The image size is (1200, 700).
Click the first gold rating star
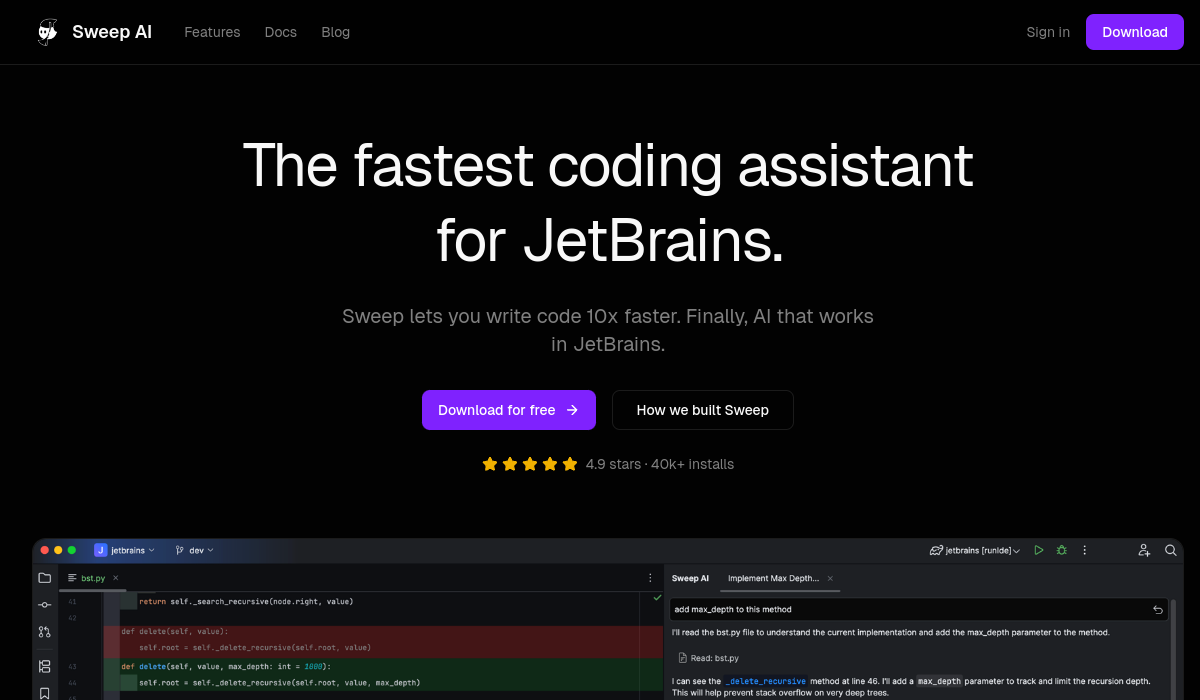[x=490, y=464]
